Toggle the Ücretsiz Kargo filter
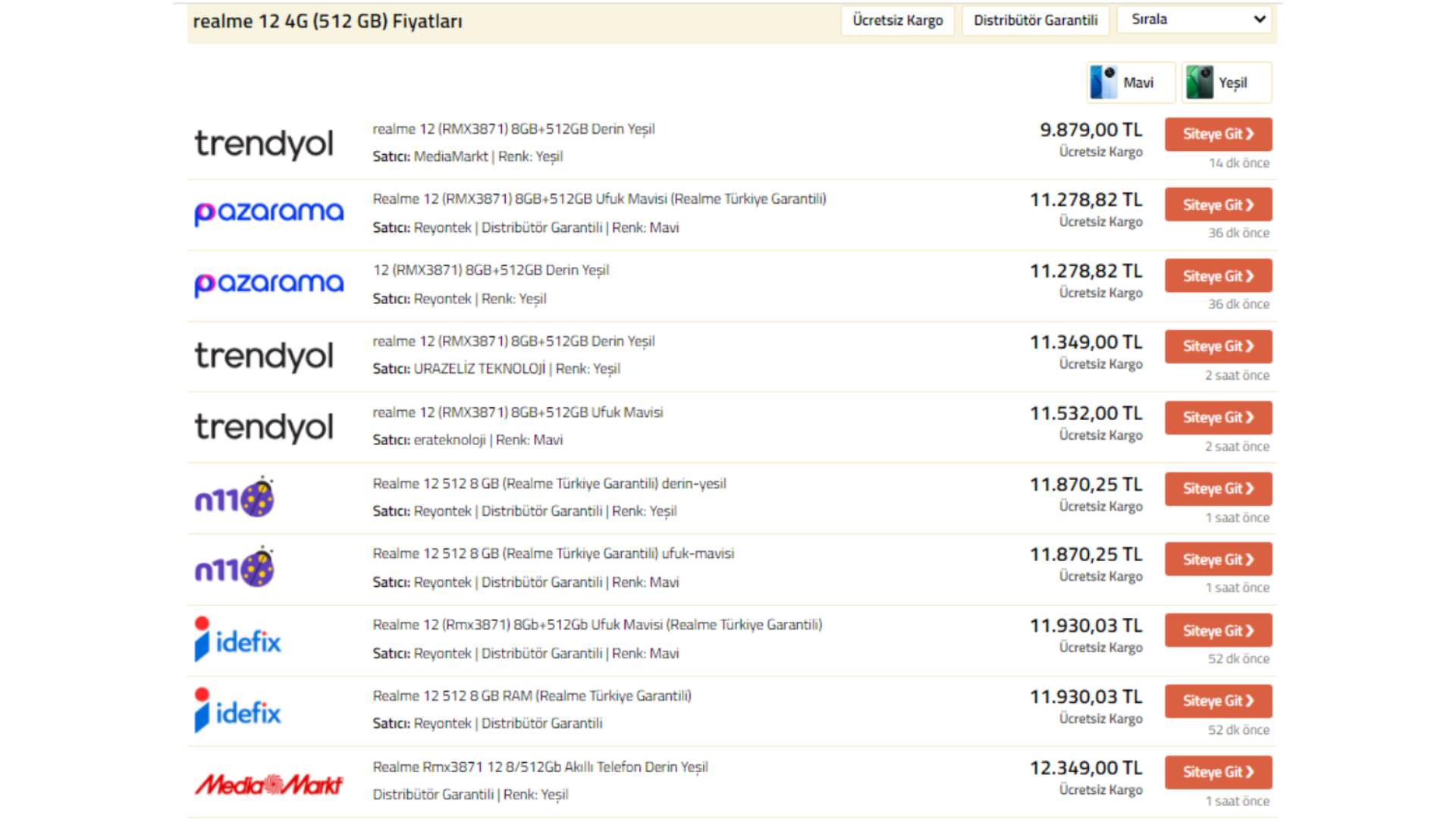The height and width of the screenshot is (819, 1456). pyautogui.click(x=897, y=20)
